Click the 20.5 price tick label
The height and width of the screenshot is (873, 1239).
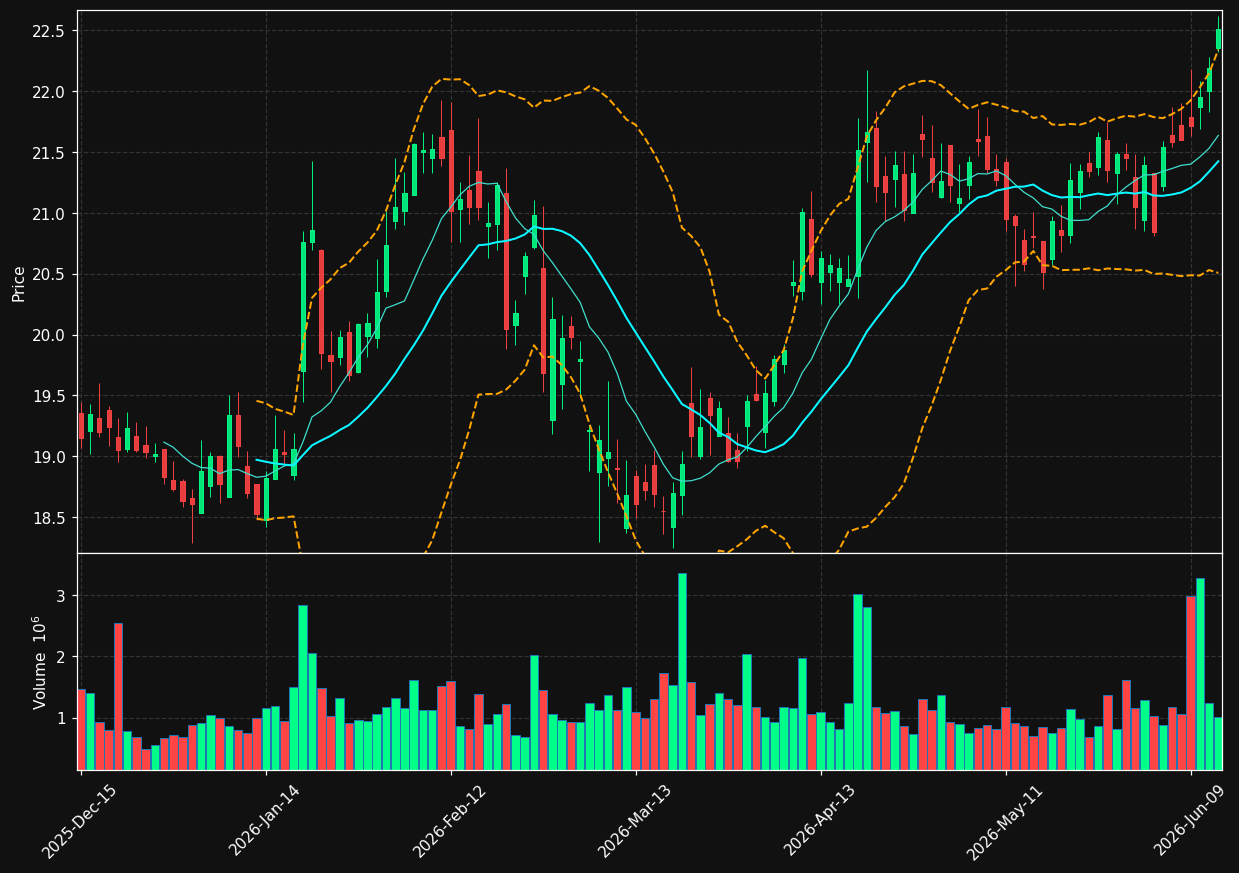tap(48, 275)
